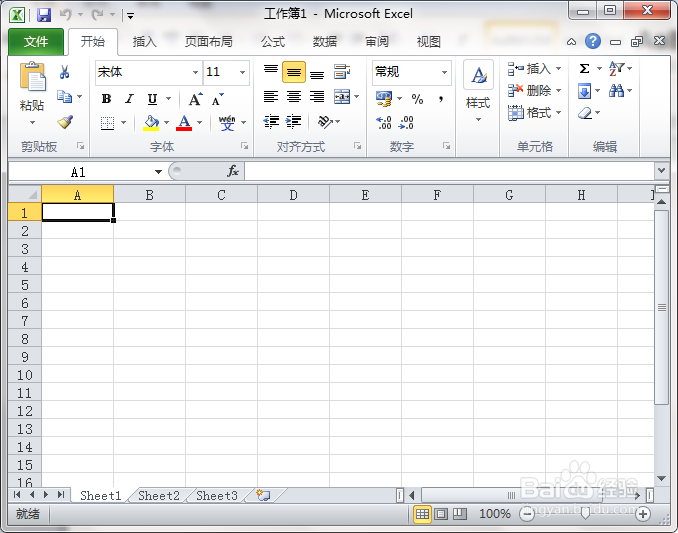The image size is (678, 533).
Task: Click the 删除 cells button
Action: pos(534,90)
